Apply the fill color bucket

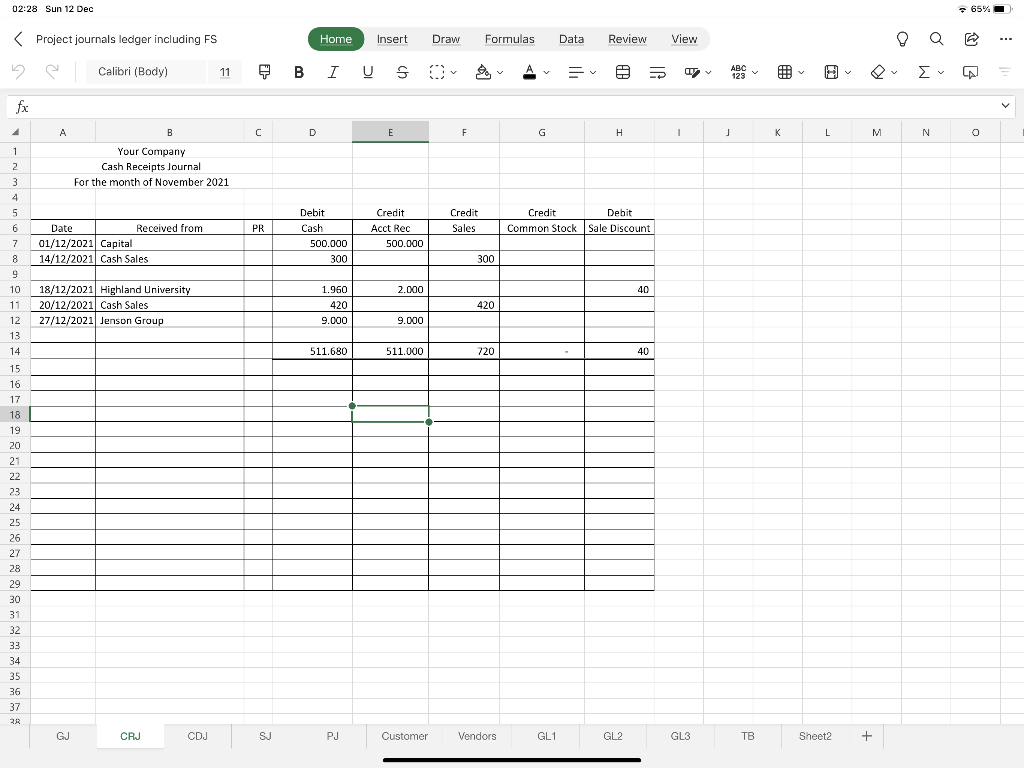(x=483, y=72)
